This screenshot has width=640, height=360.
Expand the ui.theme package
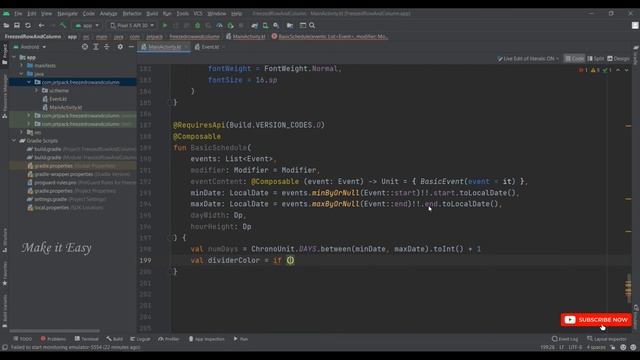click(x=36, y=91)
